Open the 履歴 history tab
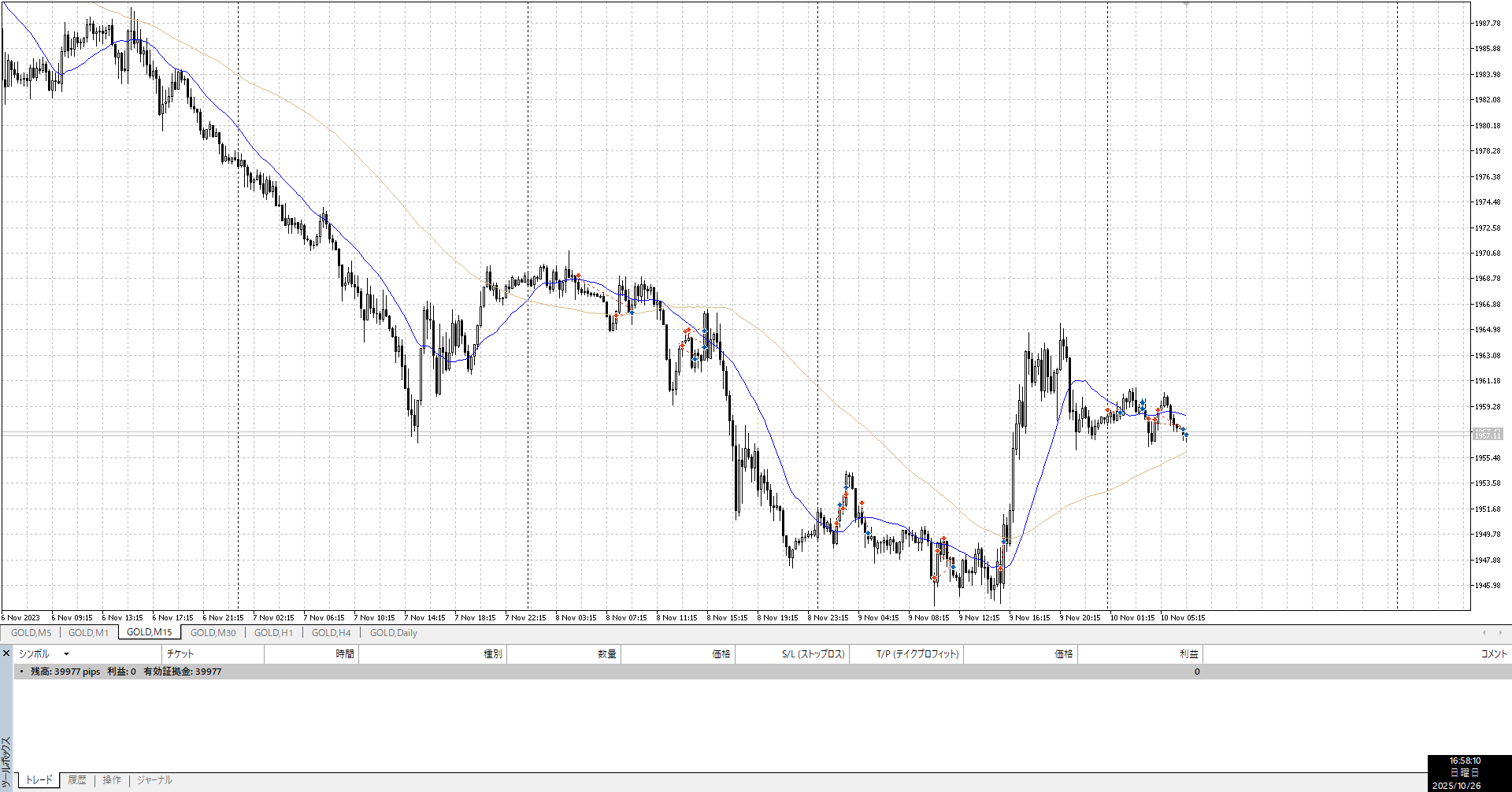 (77, 780)
